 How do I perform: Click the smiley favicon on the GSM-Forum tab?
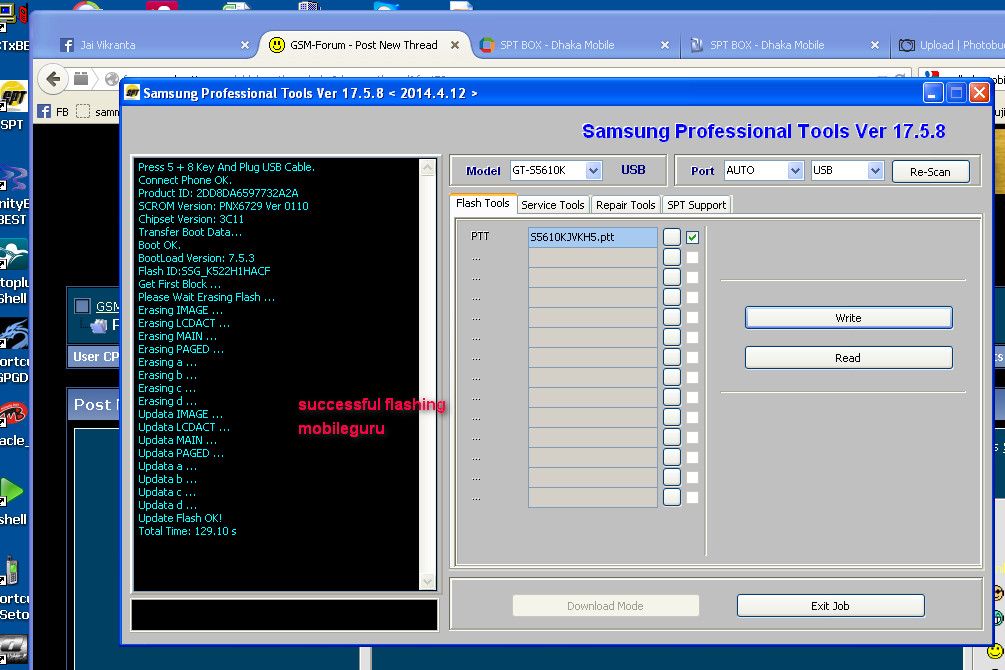point(276,45)
